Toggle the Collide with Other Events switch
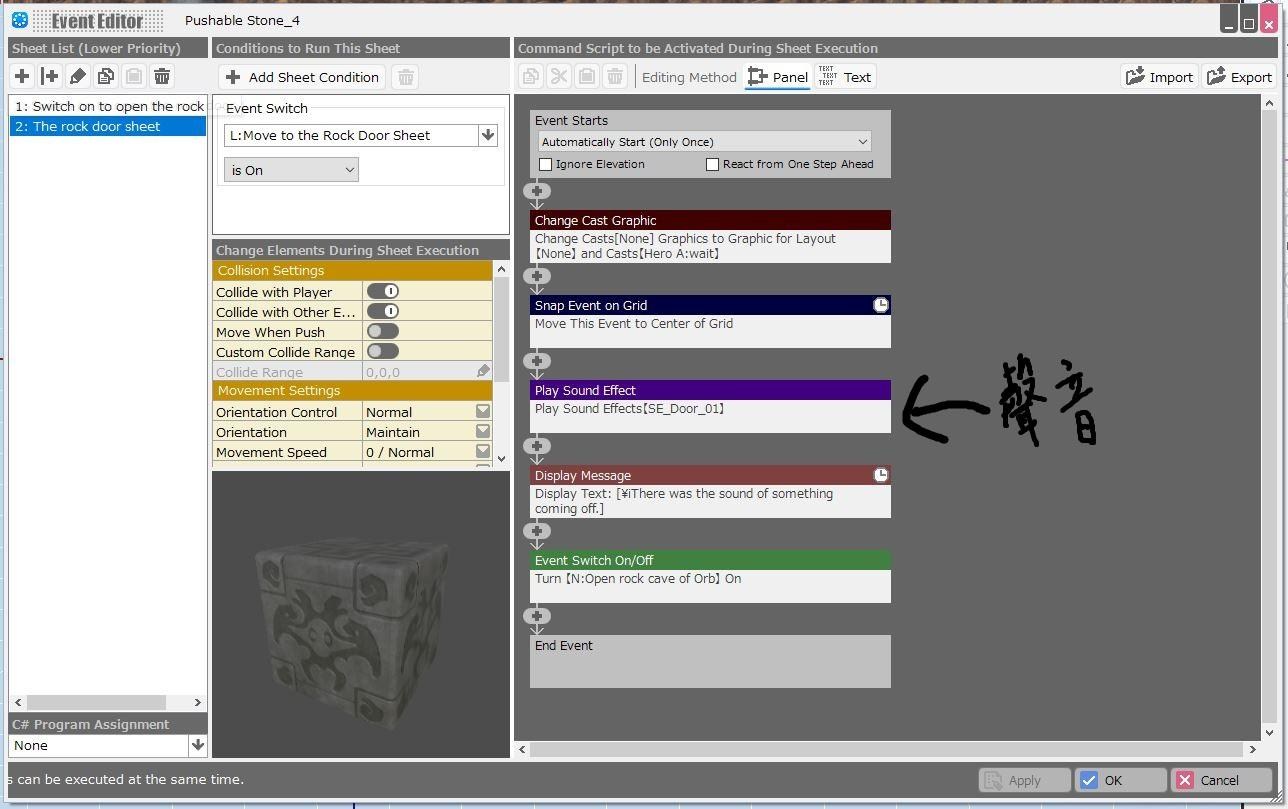 (x=383, y=311)
